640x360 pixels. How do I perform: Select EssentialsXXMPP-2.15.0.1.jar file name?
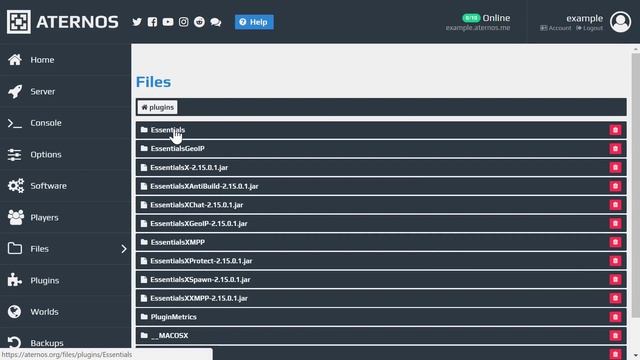tap(199, 298)
